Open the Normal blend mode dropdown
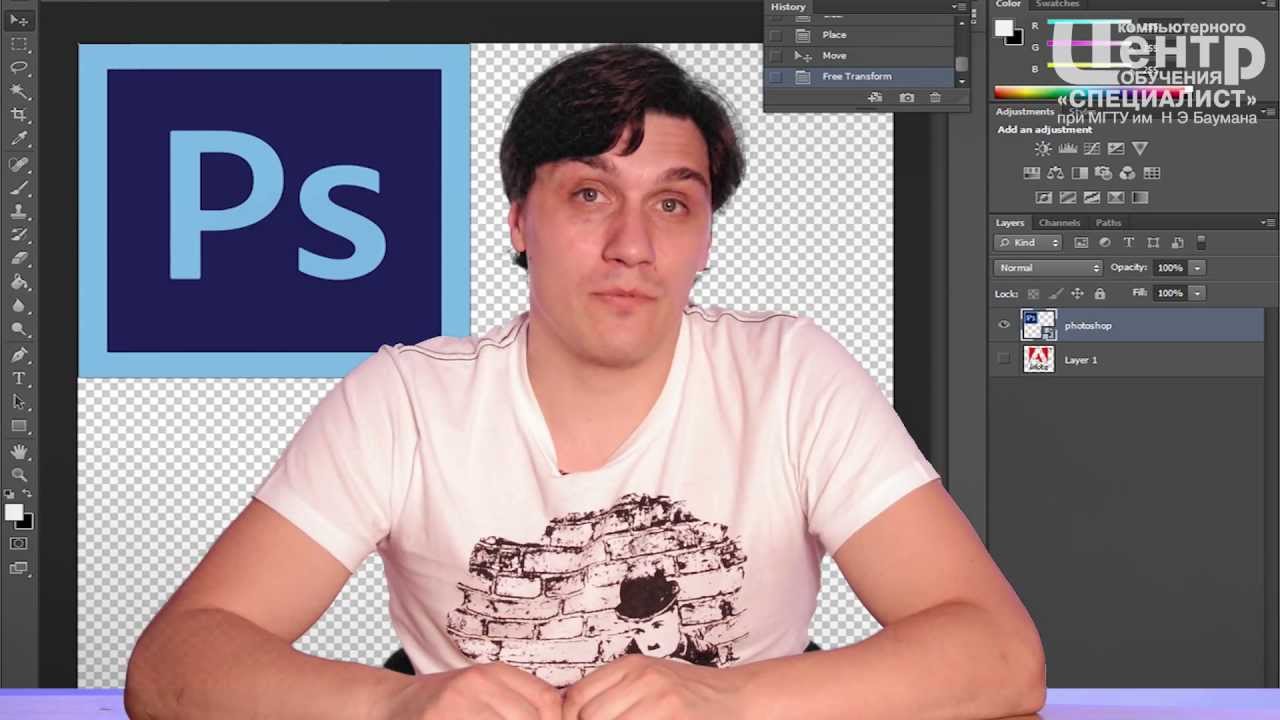The width and height of the screenshot is (1280, 720). coord(1048,268)
